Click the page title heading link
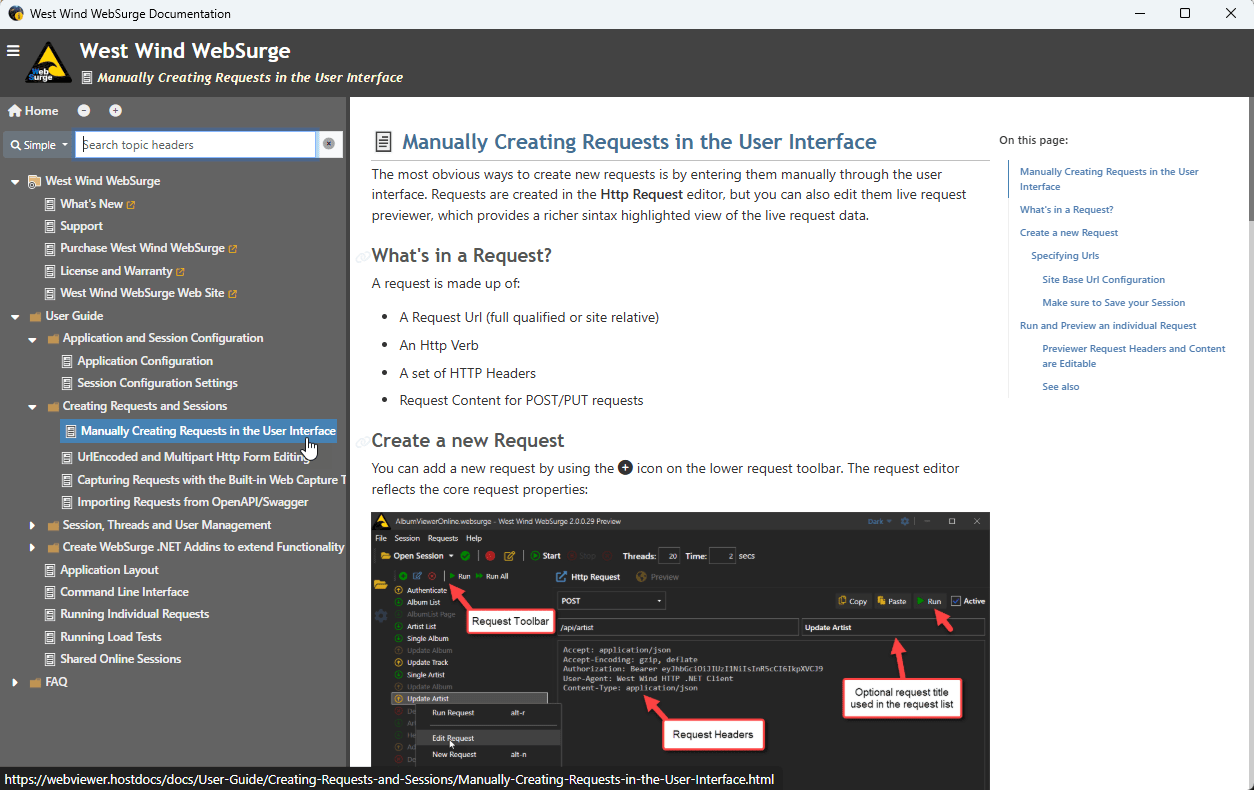Image resolution: width=1254 pixels, height=790 pixels. pos(639,142)
